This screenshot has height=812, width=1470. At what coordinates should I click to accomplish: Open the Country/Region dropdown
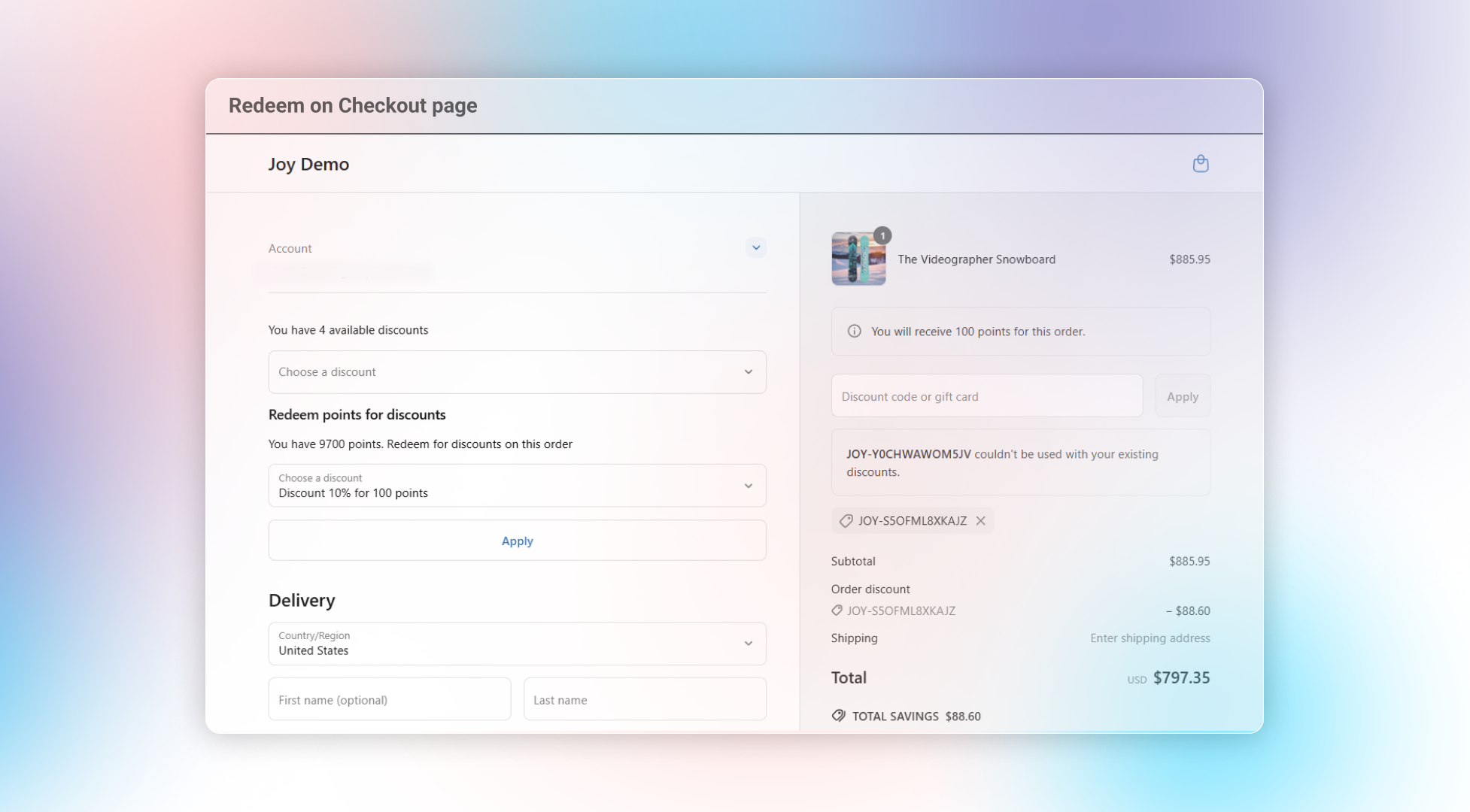point(517,644)
